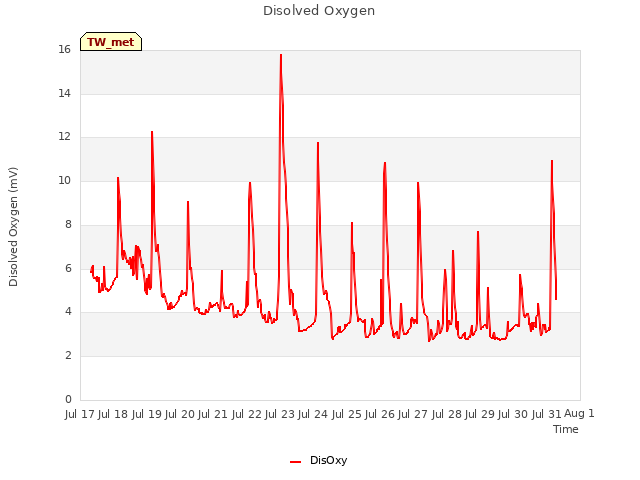Image resolution: width=640 pixels, height=480 pixels.
Task: Click the y-axis value 8
Action: 68,224
